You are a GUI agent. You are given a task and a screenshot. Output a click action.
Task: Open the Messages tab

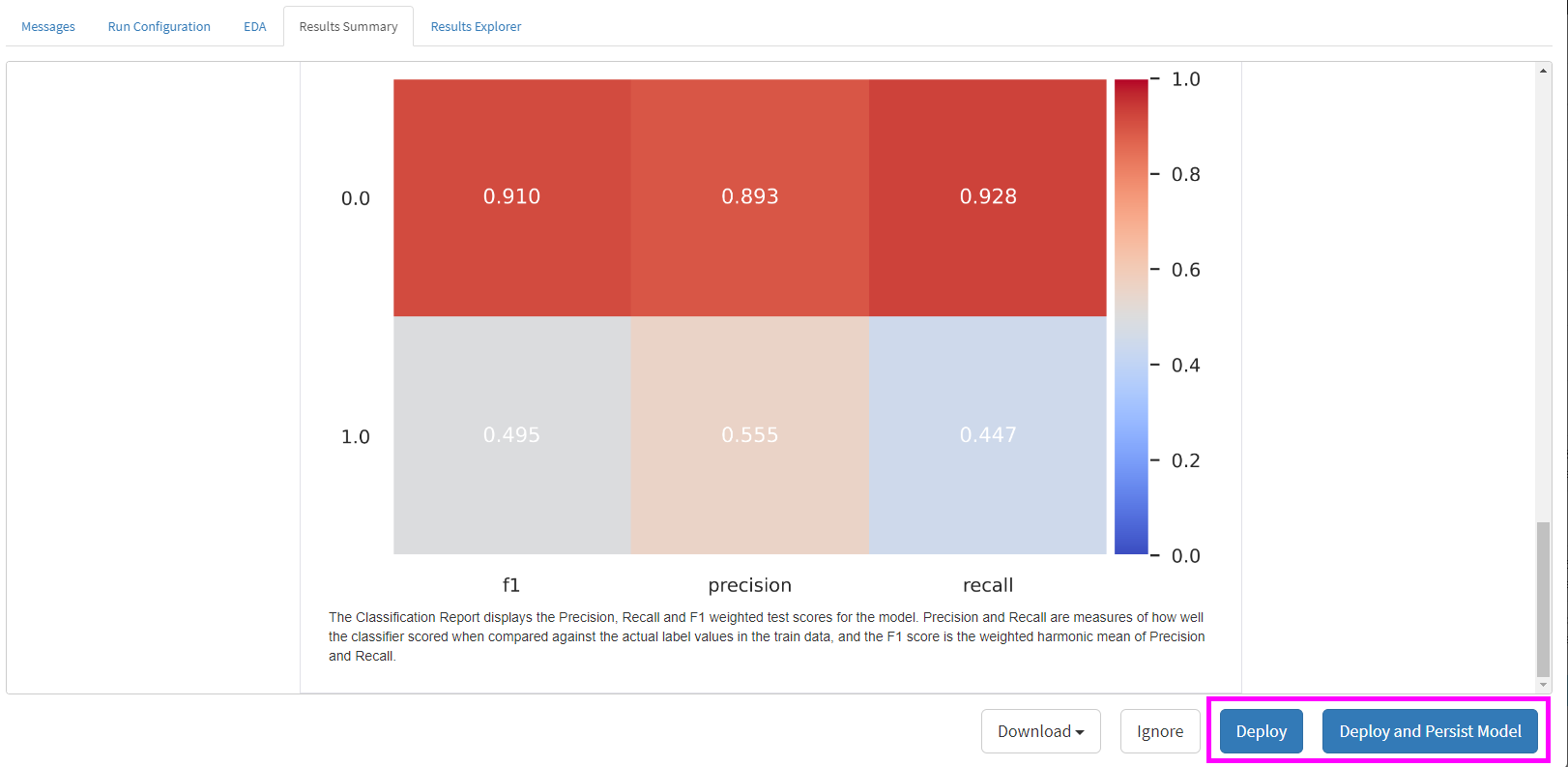tap(48, 27)
